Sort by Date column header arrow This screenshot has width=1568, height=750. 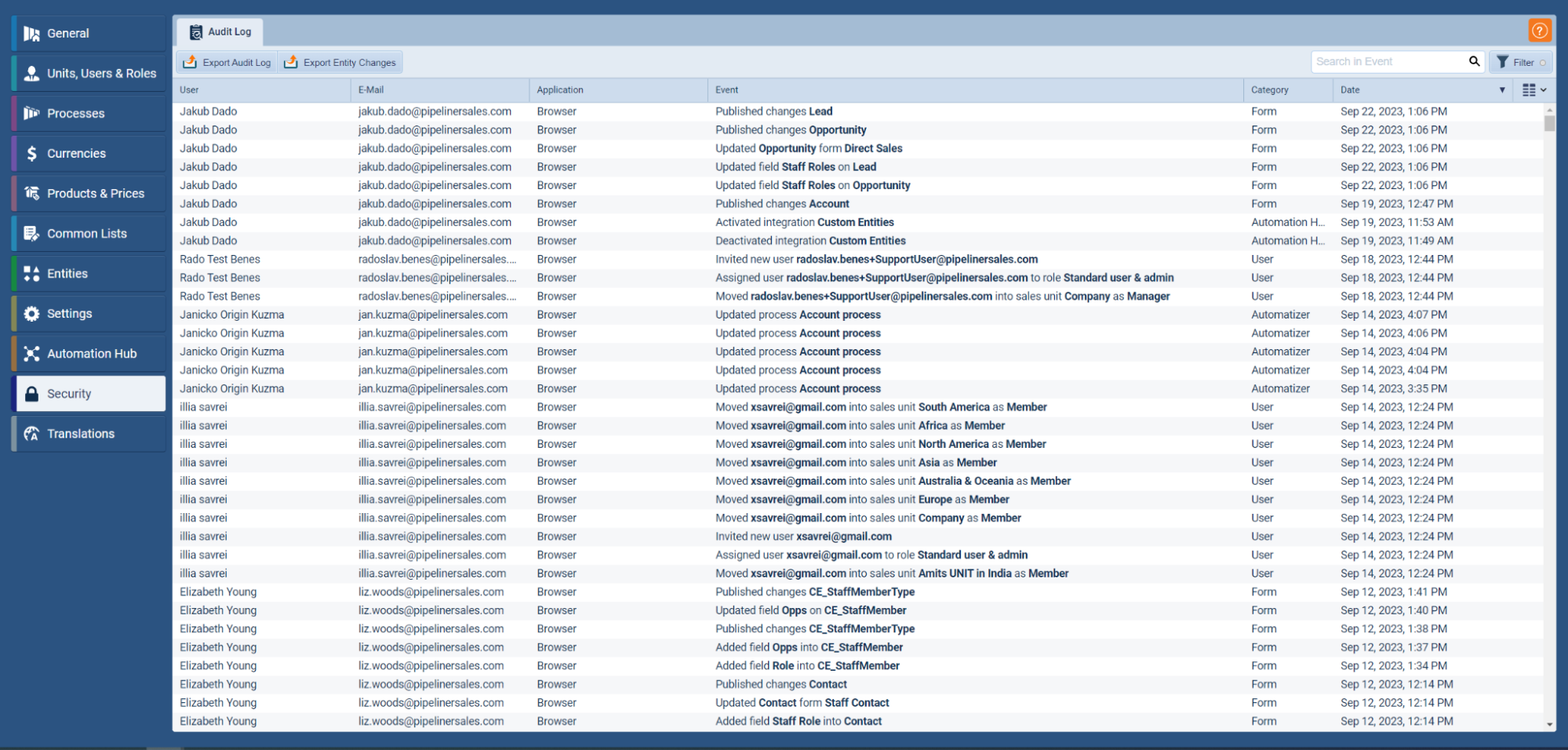1502,90
